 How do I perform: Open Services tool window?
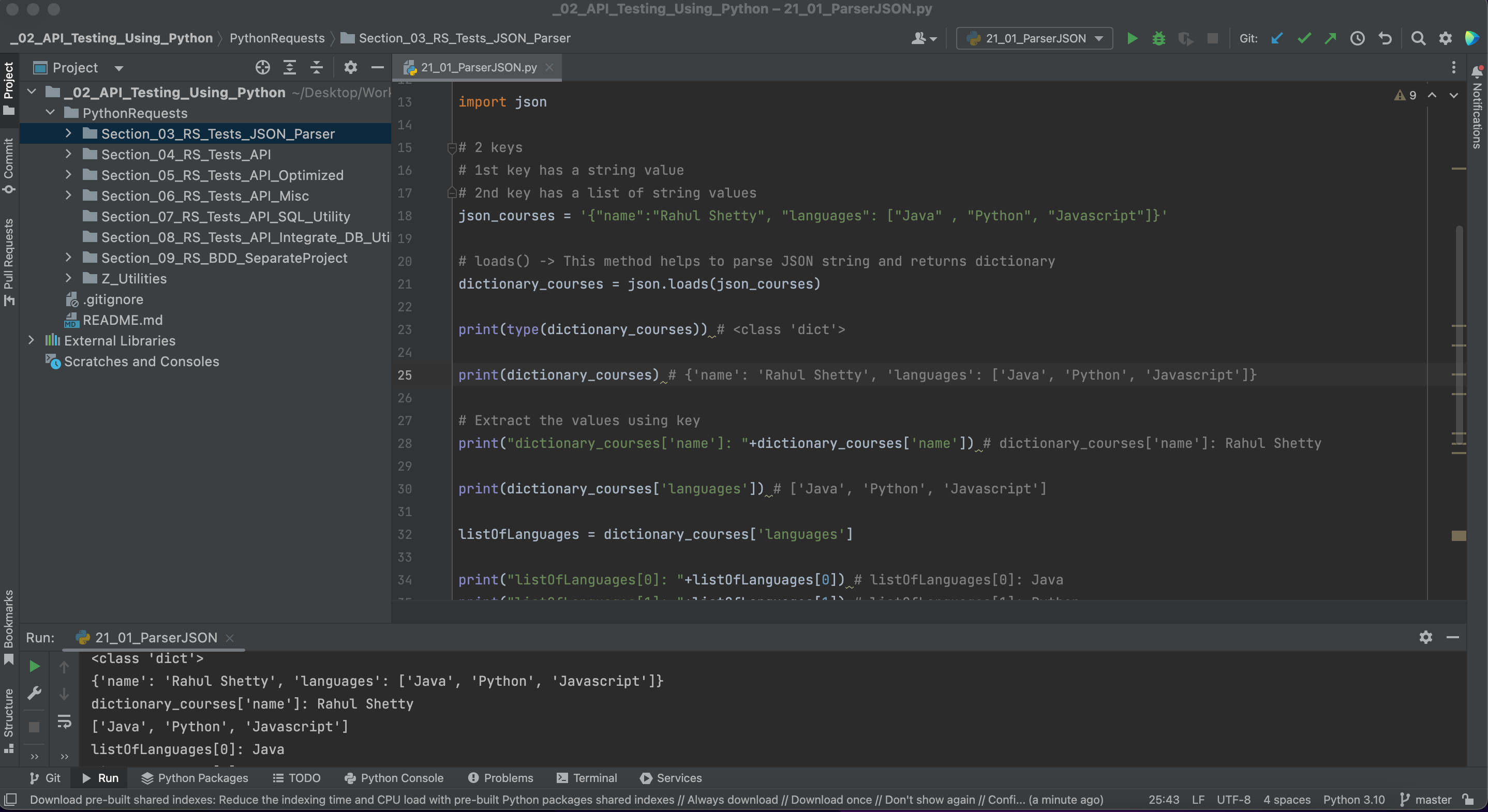[x=671, y=778]
